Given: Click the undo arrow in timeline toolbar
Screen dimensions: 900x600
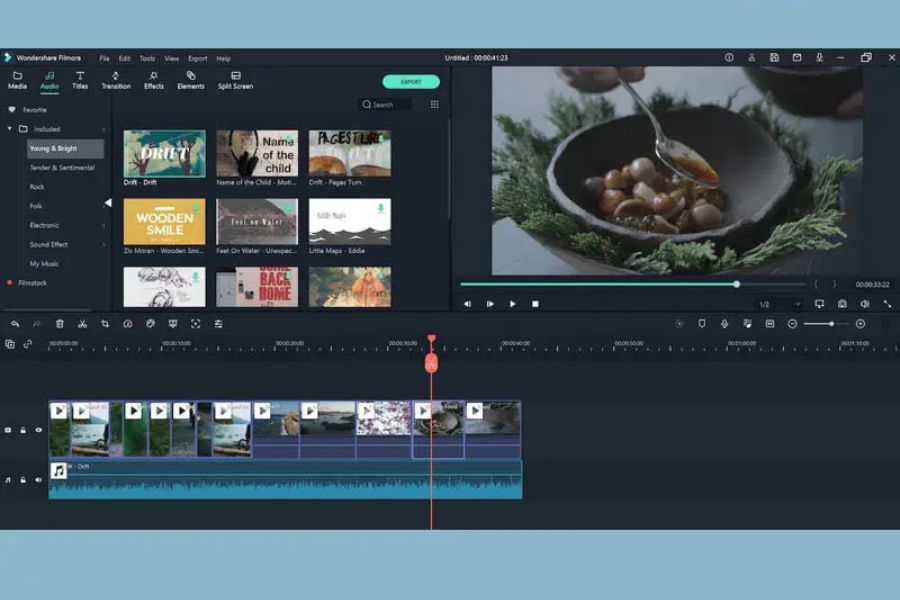Looking at the screenshot, I should click(x=15, y=324).
